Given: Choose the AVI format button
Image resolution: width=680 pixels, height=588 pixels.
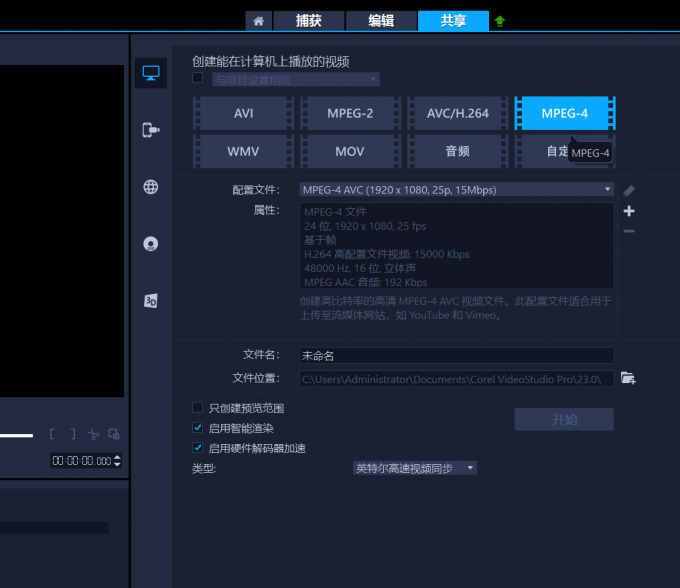Looking at the screenshot, I should (x=243, y=113).
